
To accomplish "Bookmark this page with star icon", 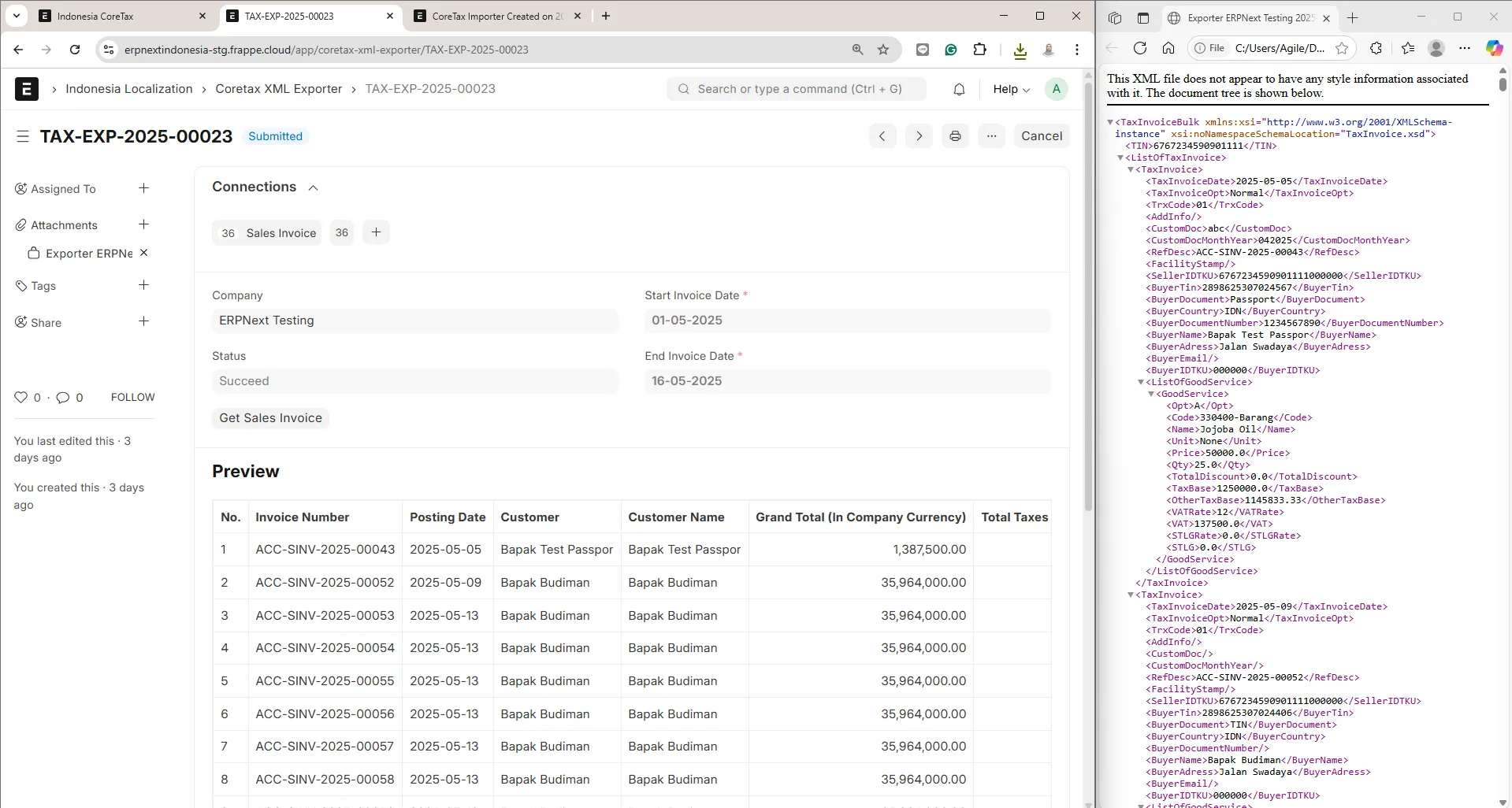I will 883,50.
